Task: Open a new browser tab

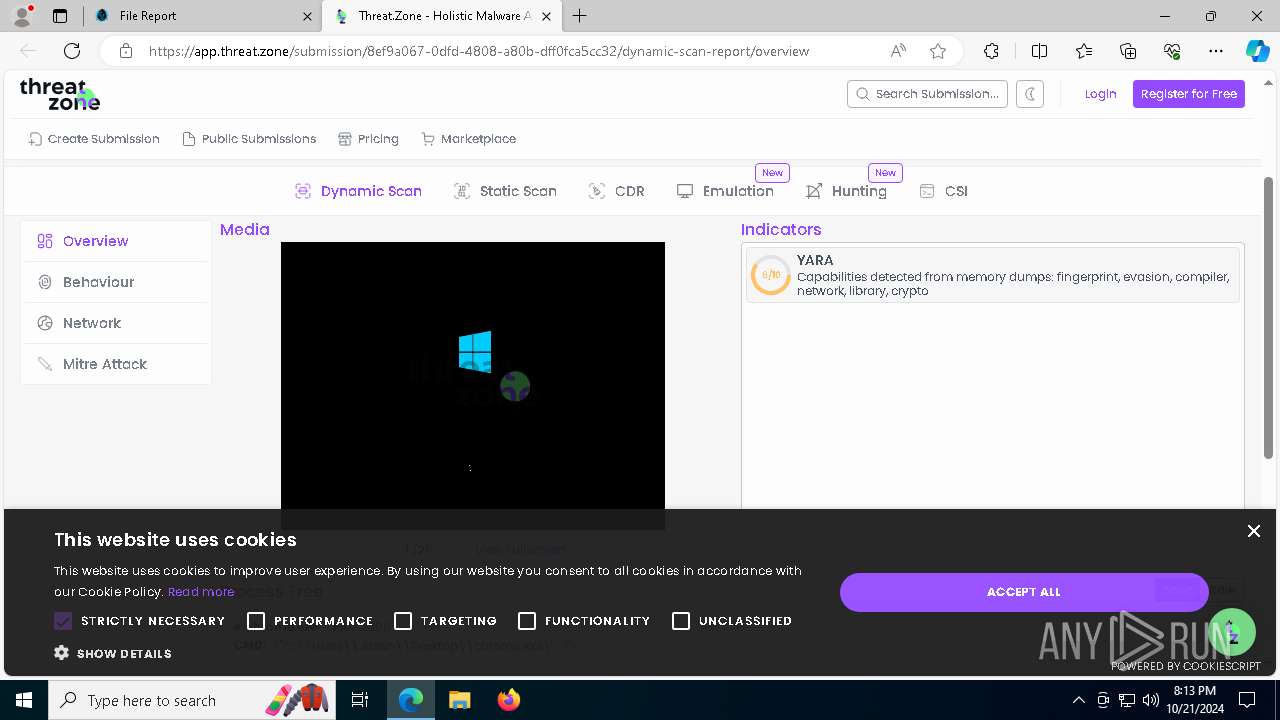Action: click(x=580, y=16)
